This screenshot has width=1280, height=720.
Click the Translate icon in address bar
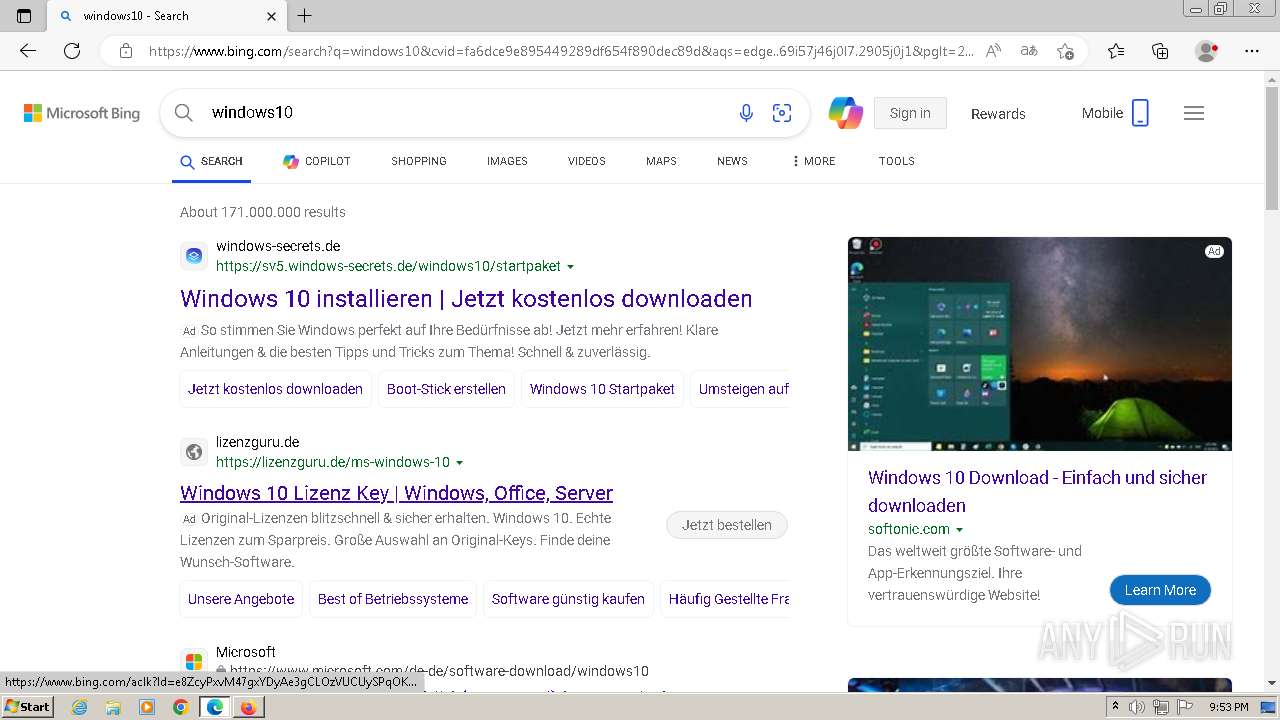point(1029,51)
